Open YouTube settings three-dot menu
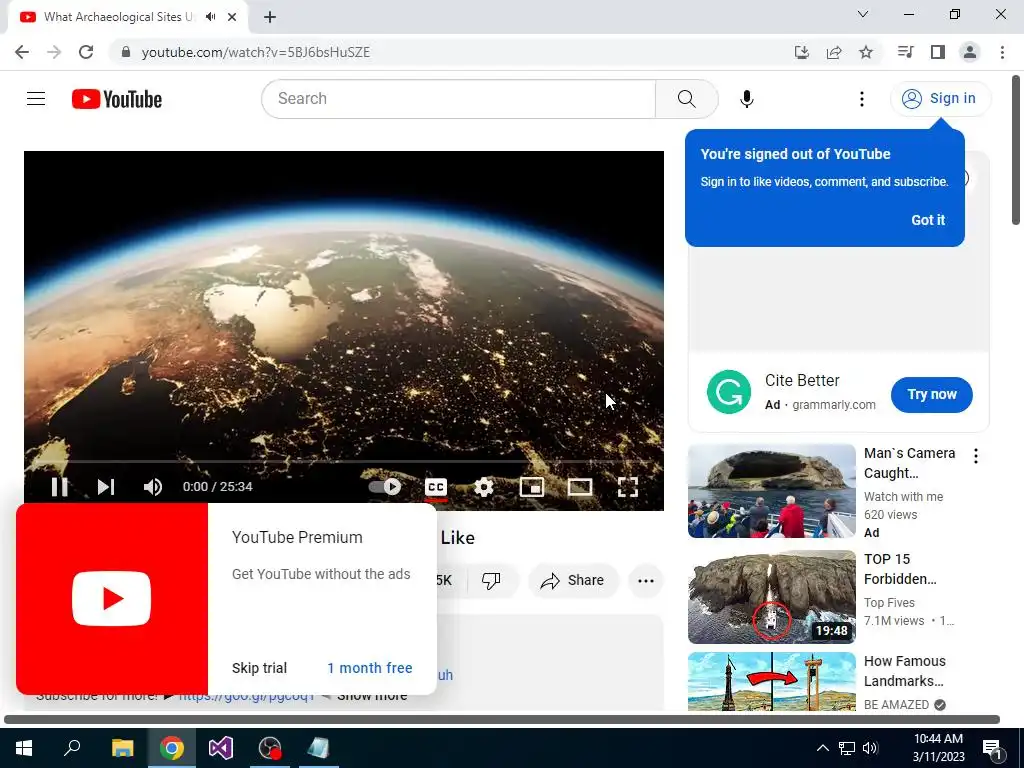 [862, 99]
